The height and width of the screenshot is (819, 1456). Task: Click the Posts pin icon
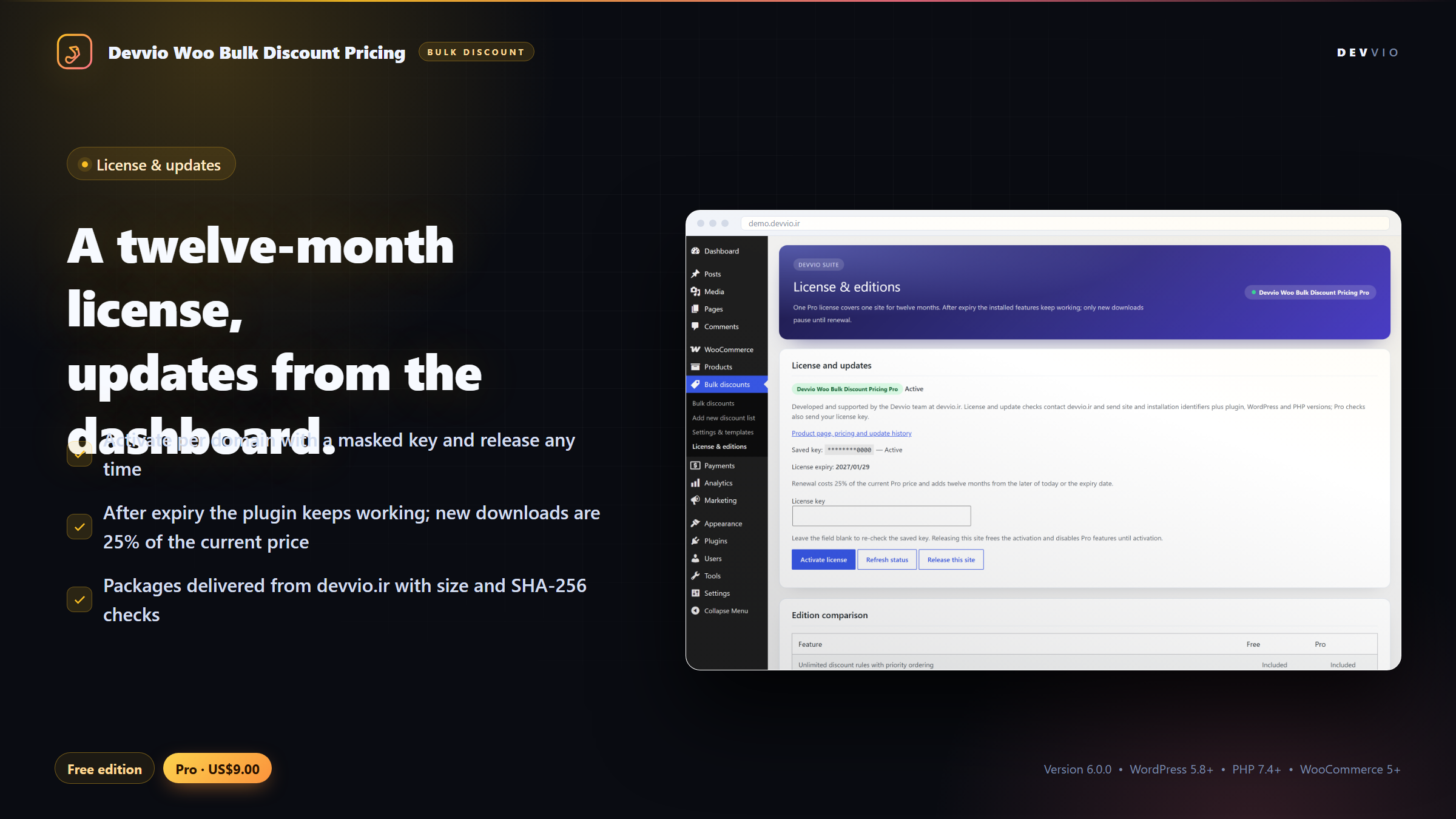(x=695, y=274)
